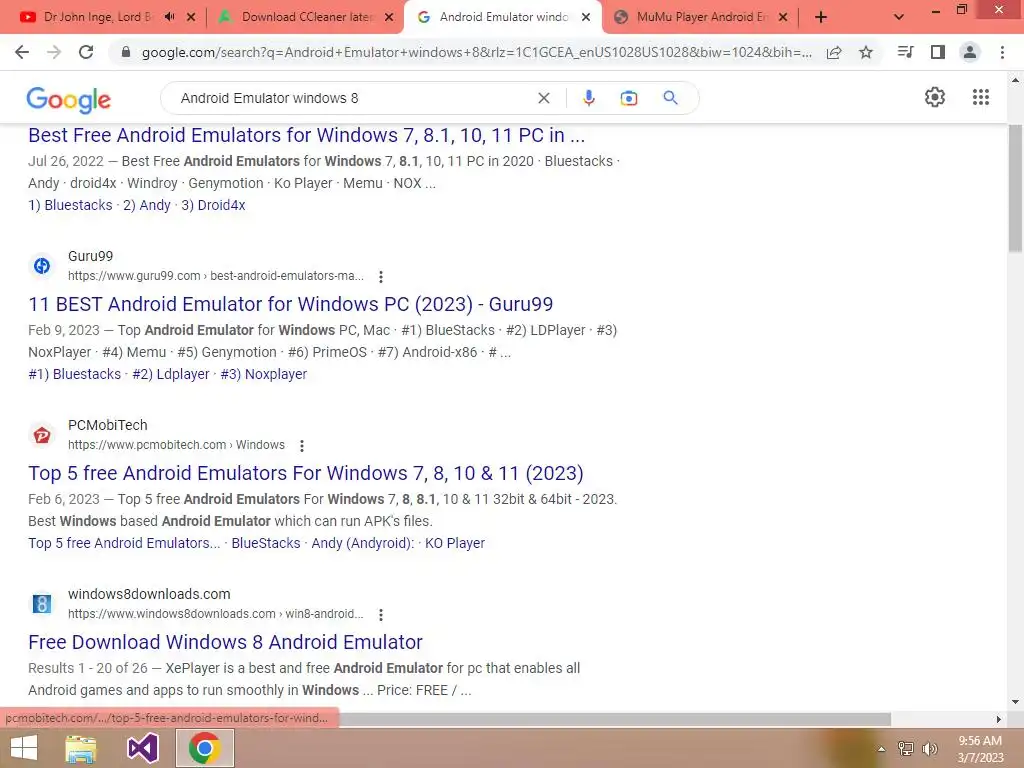Open the network icon in the system tray

coord(906,749)
